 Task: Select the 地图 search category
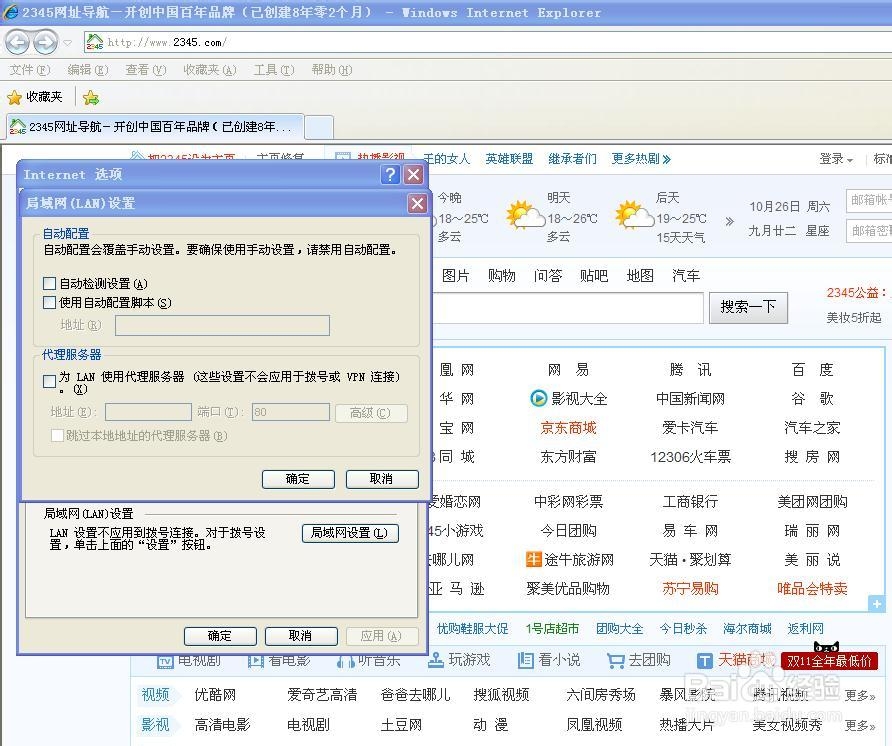click(640, 276)
